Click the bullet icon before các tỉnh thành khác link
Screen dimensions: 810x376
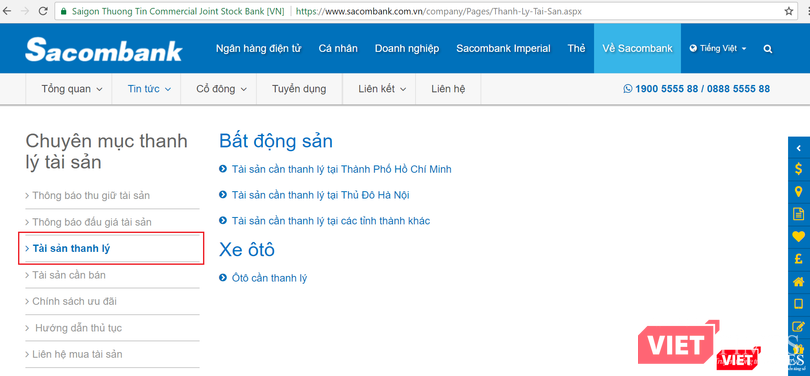point(223,221)
